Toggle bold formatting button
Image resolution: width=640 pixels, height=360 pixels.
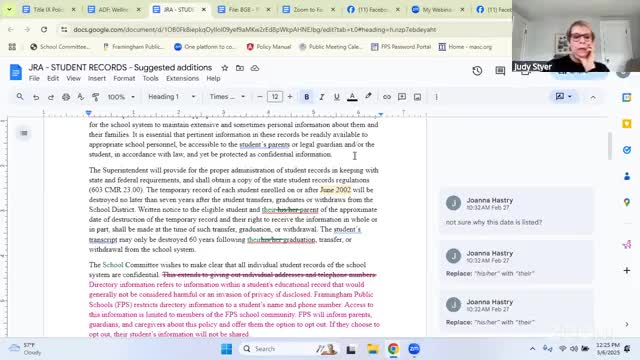(307, 97)
